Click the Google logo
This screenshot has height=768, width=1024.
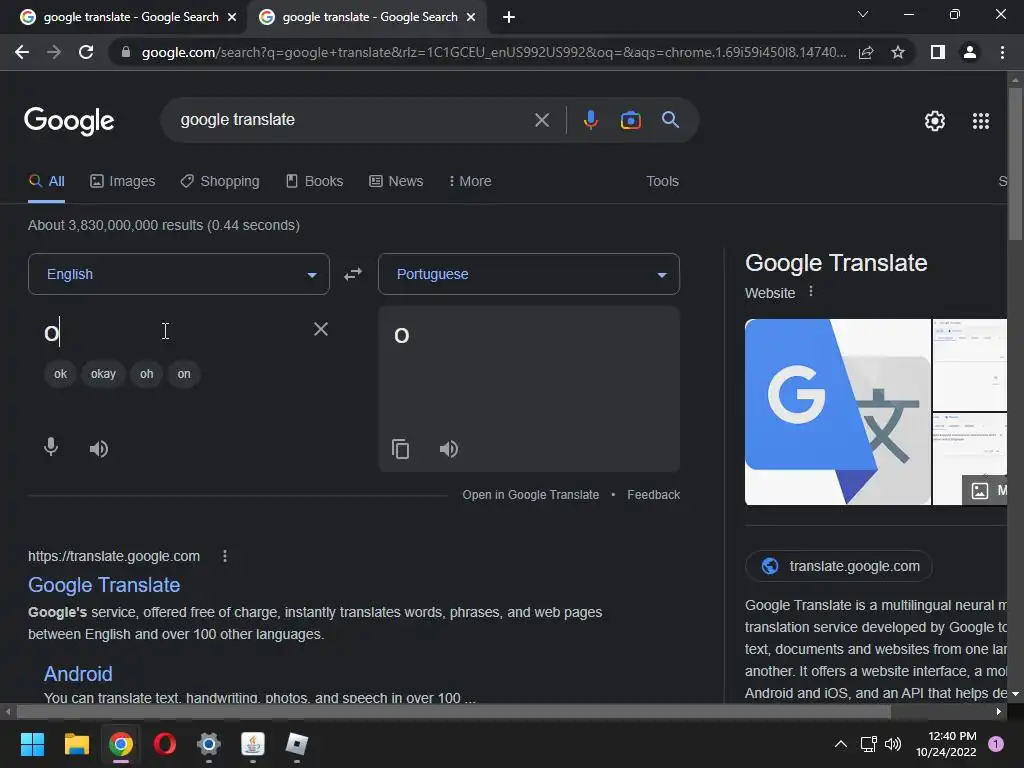[x=69, y=121]
